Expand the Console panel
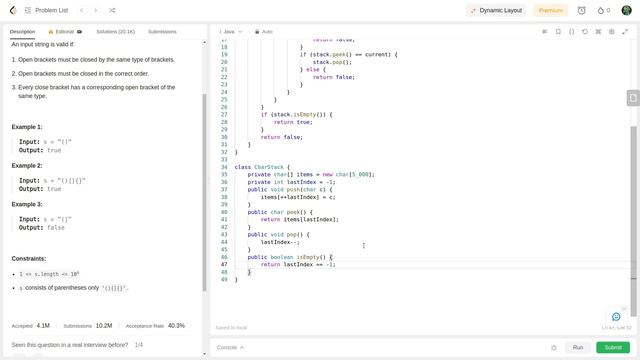 (x=231, y=347)
